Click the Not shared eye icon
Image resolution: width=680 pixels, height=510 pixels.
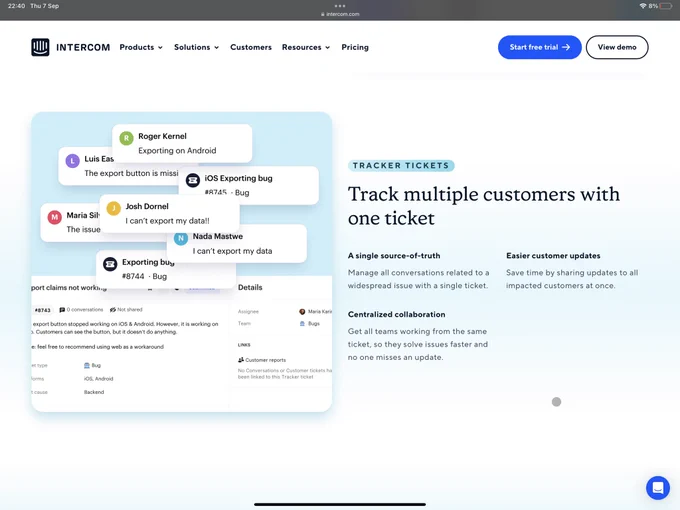pos(113,310)
